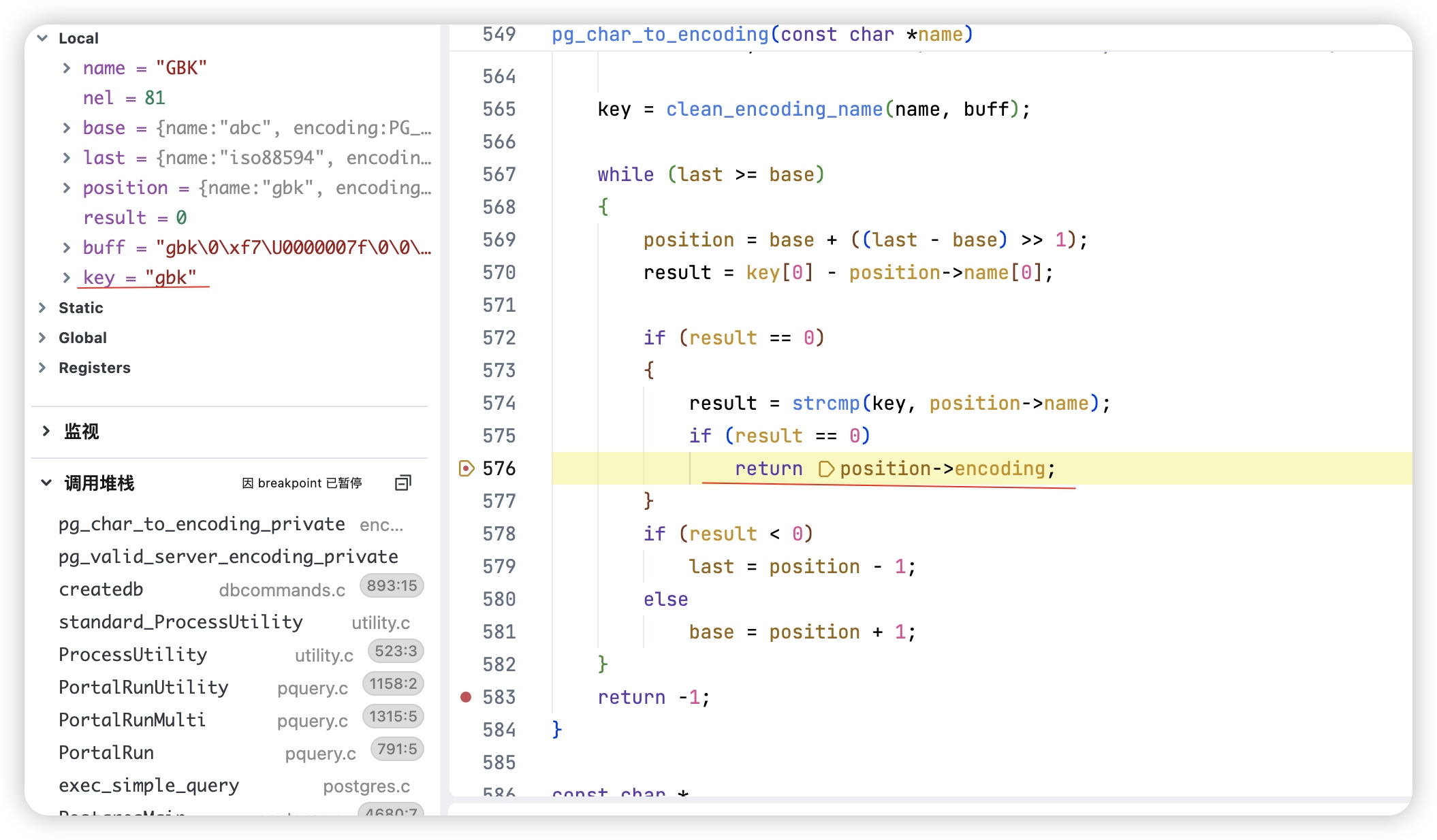The image size is (1437, 840).
Task: Click the inline breakpoint marker before position->encoding
Action: coord(825,469)
